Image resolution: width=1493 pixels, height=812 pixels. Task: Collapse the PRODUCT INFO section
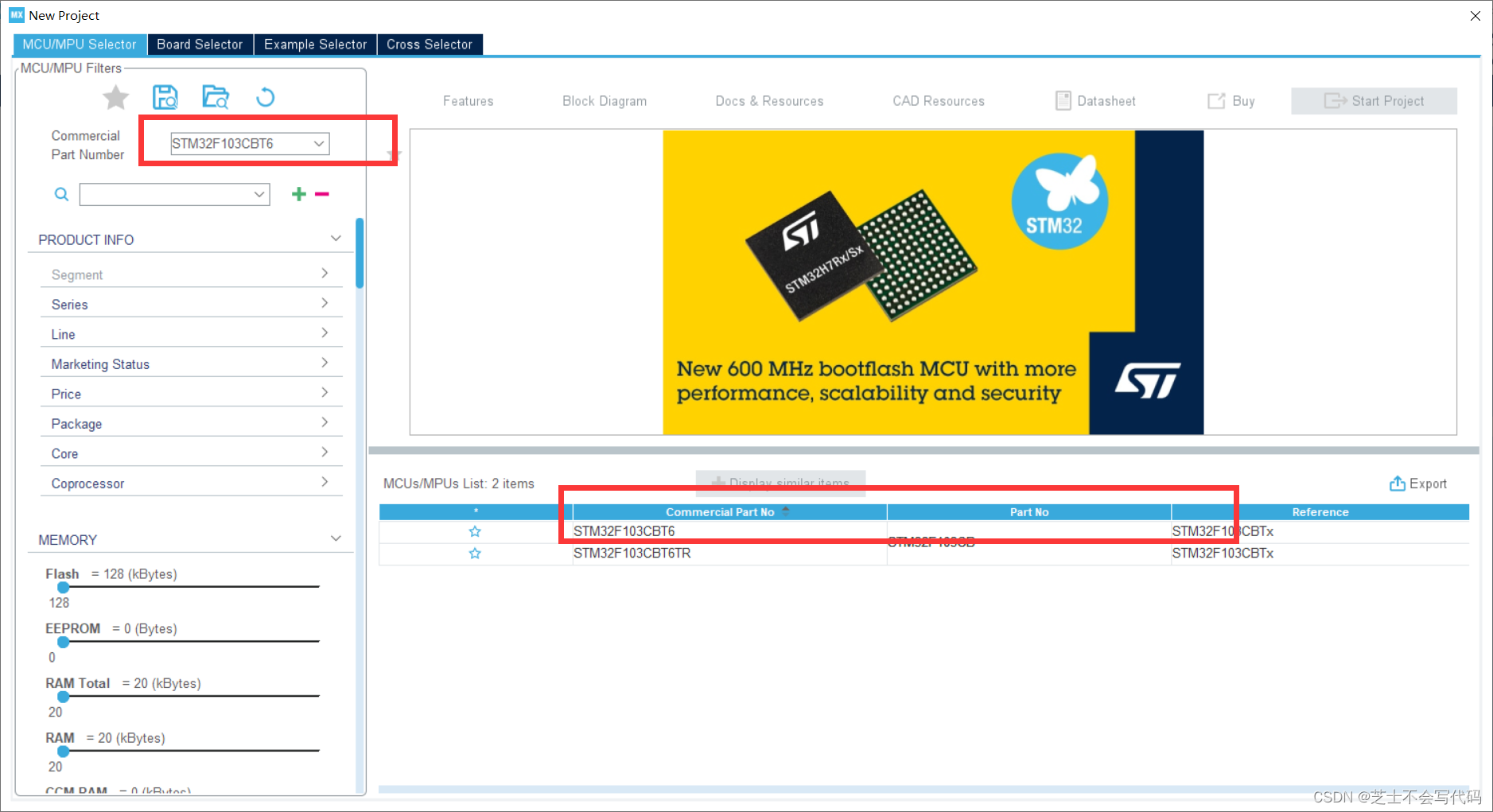tap(336, 239)
